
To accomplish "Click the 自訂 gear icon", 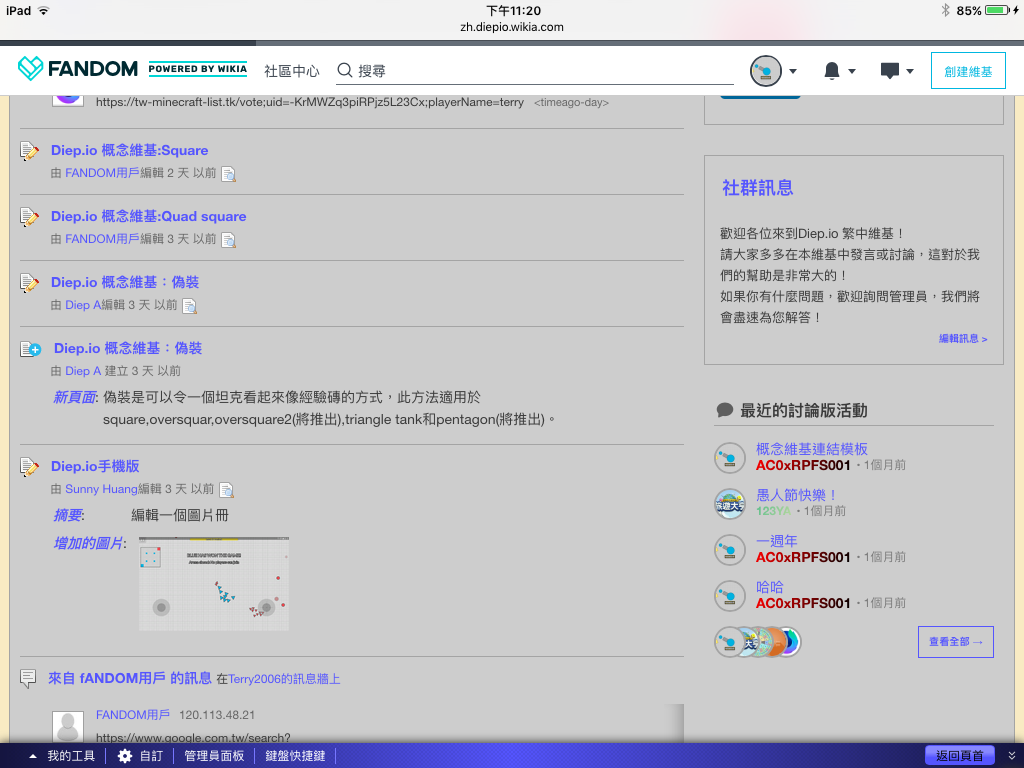I will click(125, 756).
